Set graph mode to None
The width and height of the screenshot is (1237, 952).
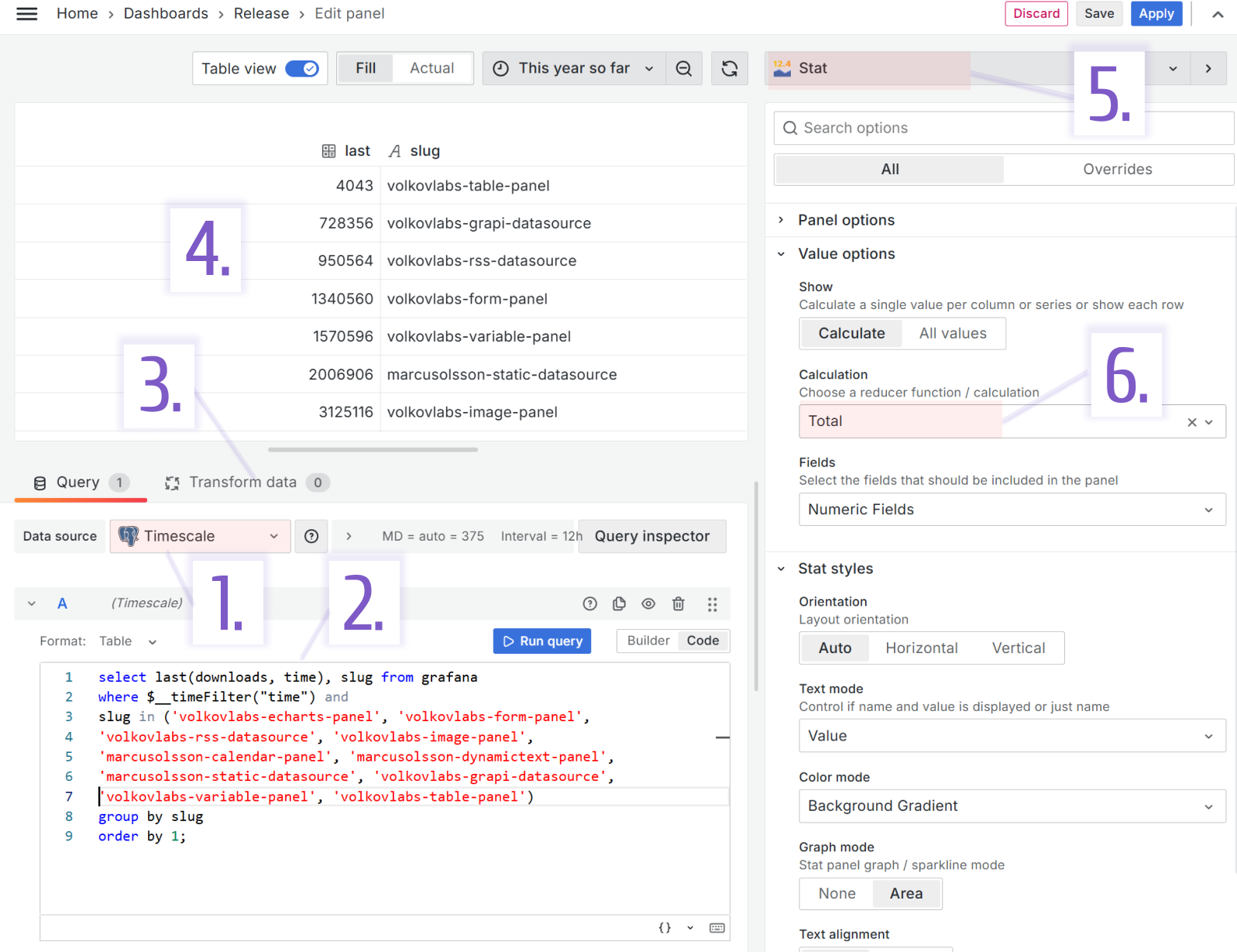click(837, 893)
